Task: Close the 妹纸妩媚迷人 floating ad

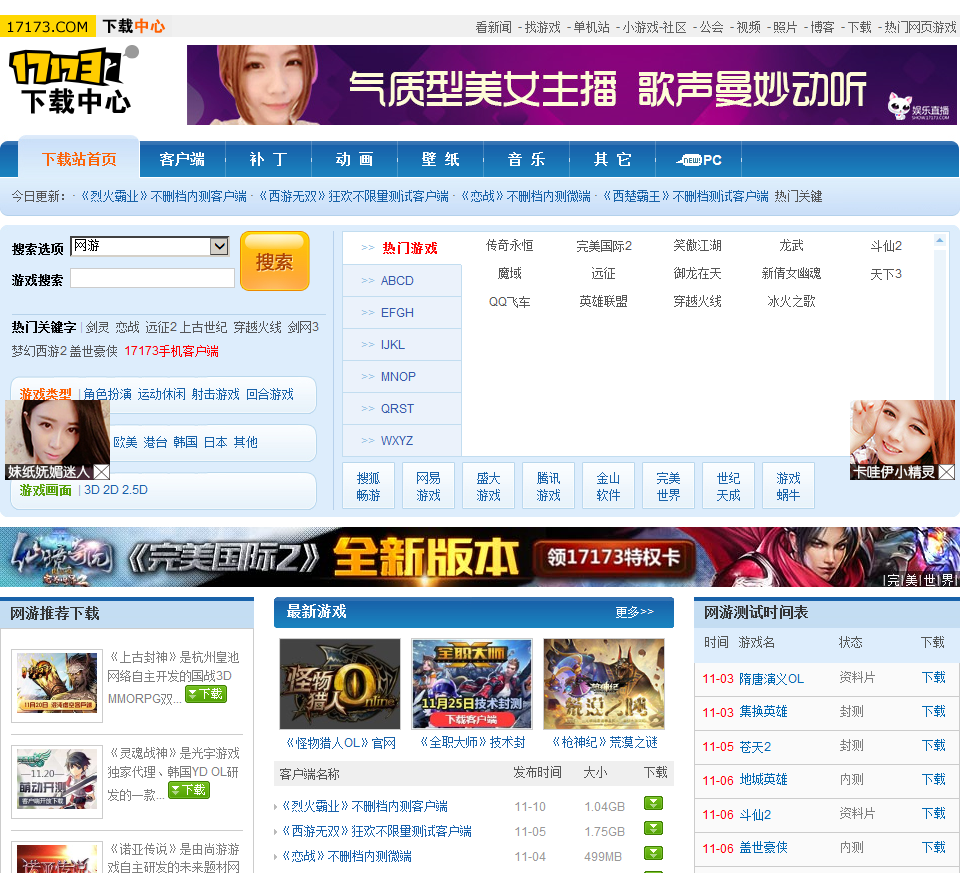Action: (x=102, y=472)
